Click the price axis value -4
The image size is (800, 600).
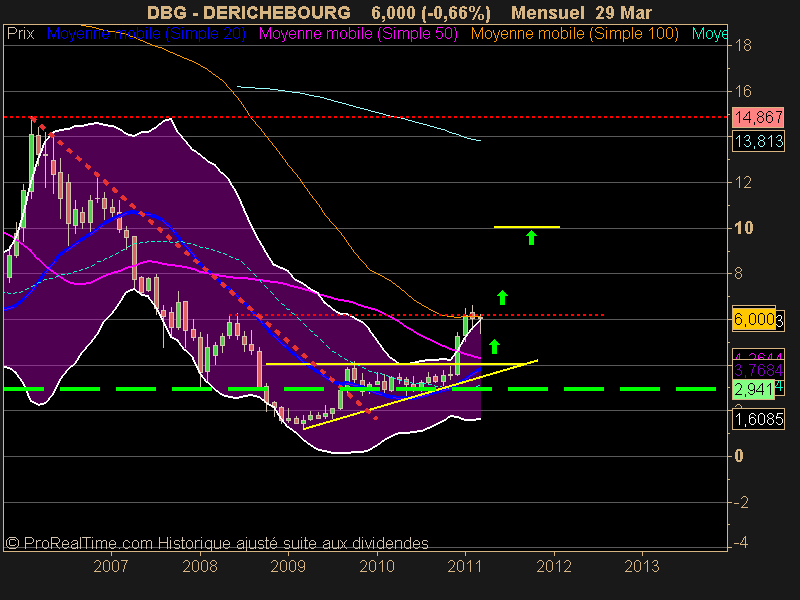[x=741, y=542]
